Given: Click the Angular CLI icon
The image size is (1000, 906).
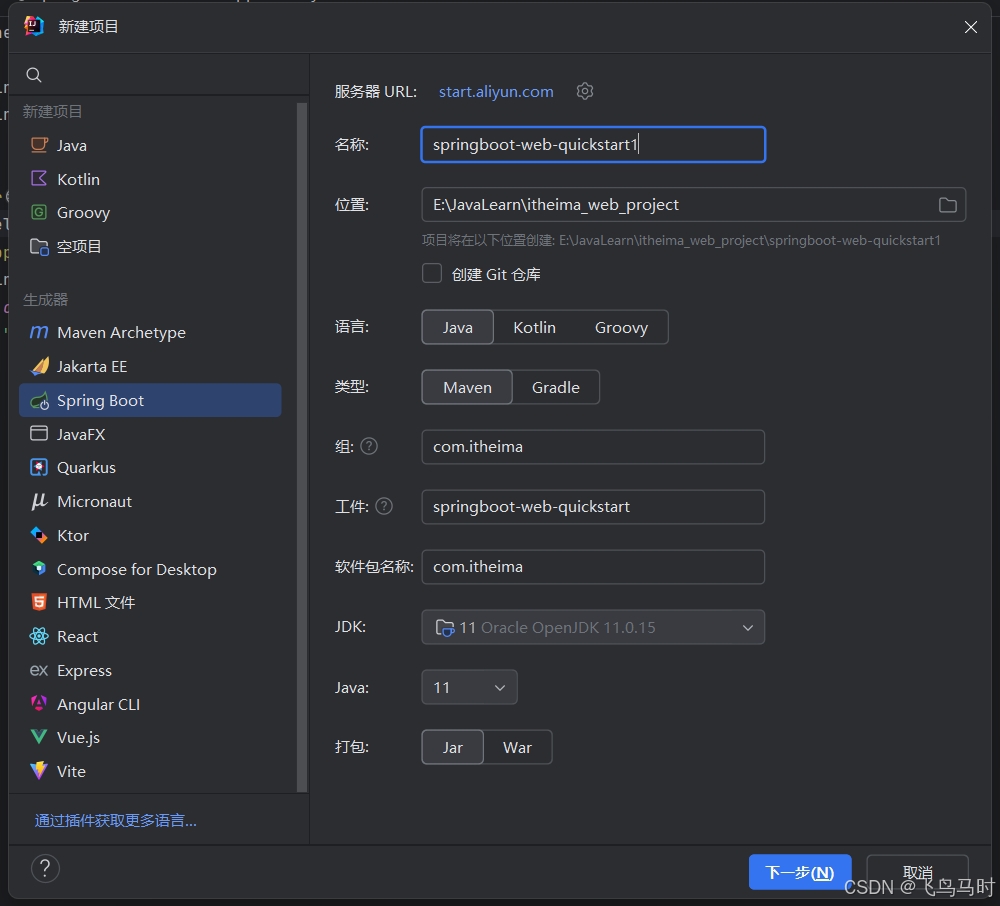Looking at the screenshot, I should (x=39, y=703).
